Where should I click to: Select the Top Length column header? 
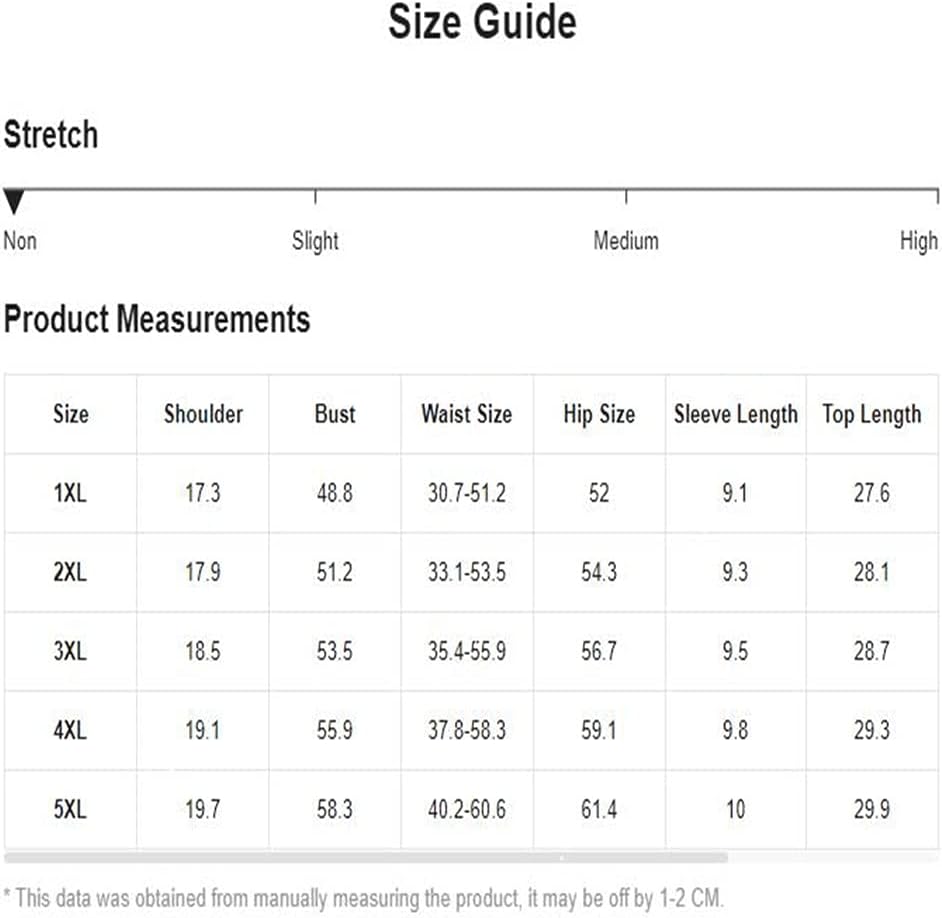pyautogui.click(x=872, y=415)
